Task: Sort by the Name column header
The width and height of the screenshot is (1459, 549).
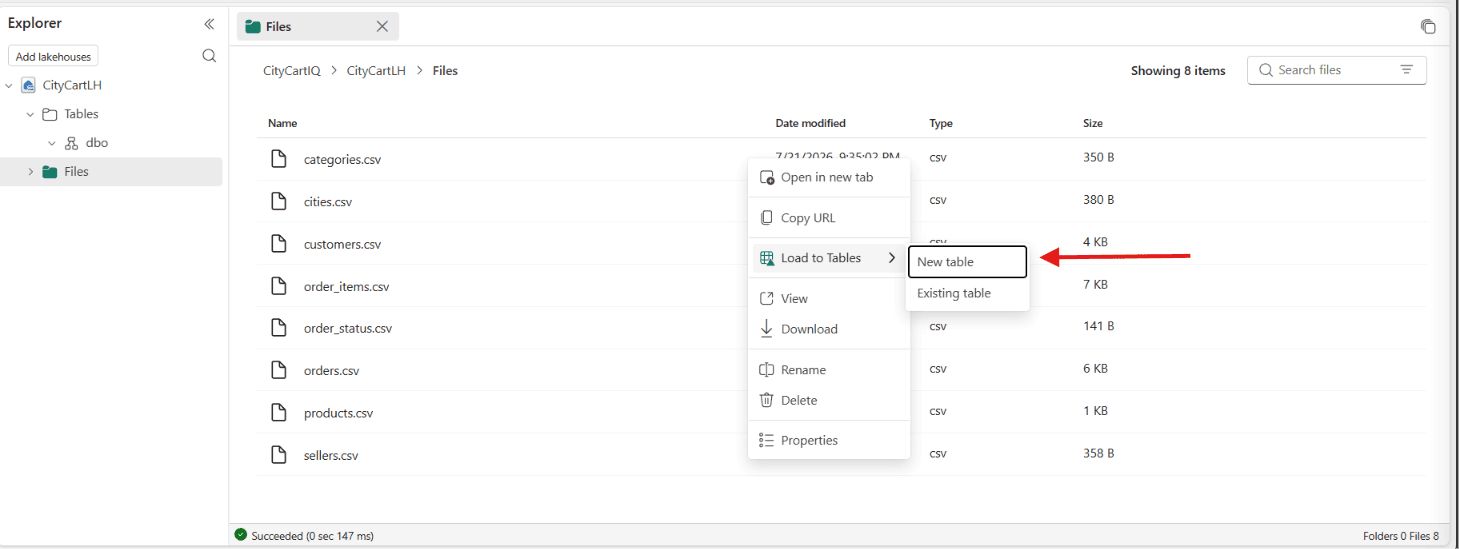Action: pyautogui.click(x=283, y=123)
